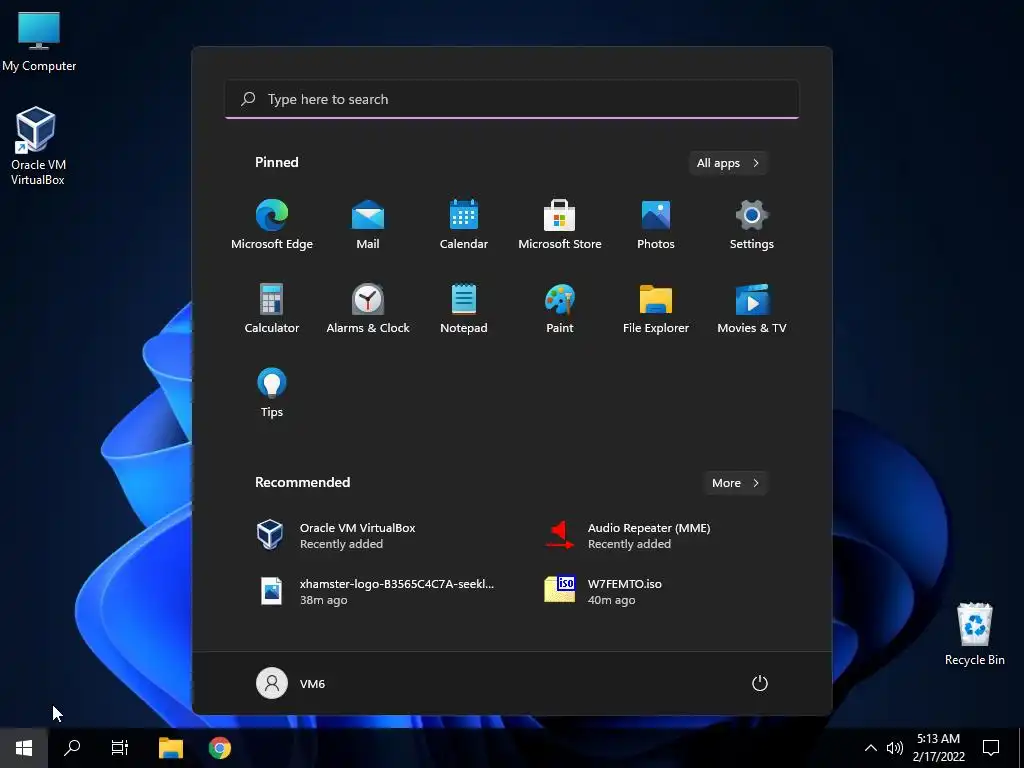Focus the Type here to search box
Screen dimensions: 1024x768
[x=512, y=99]
